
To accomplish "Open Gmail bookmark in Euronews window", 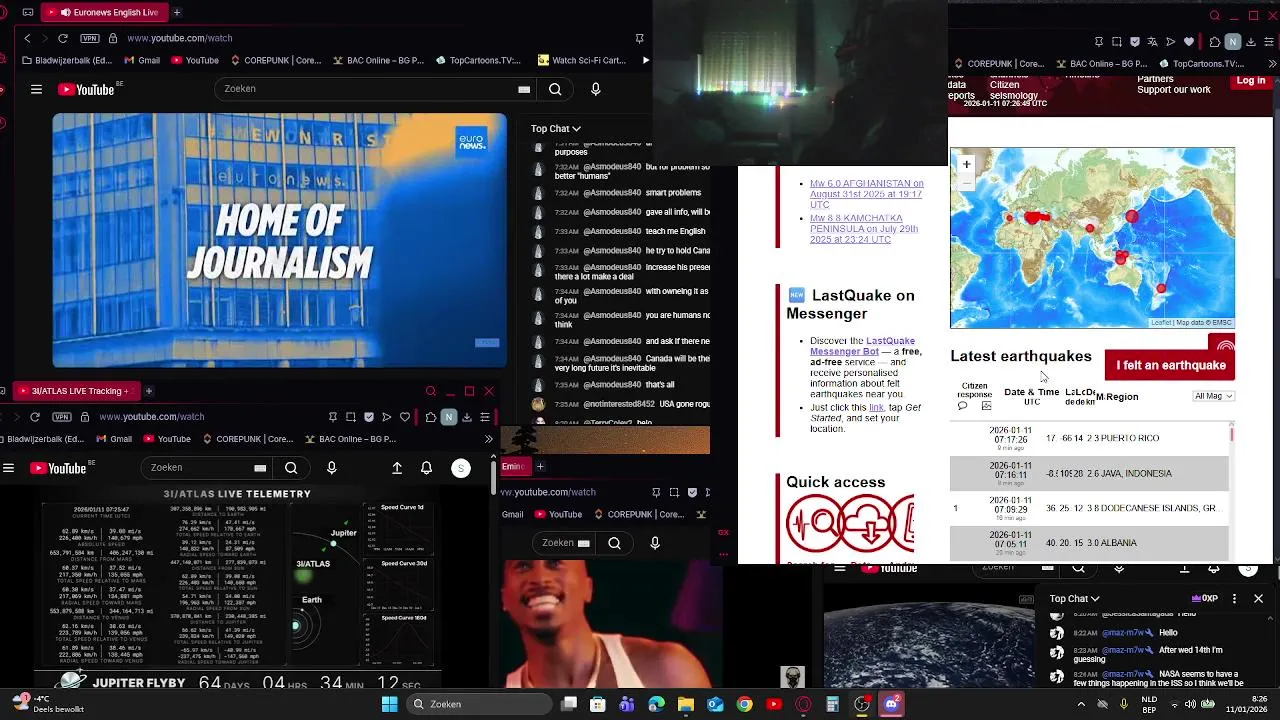I will pyautogui.click(x=141, y=60).
